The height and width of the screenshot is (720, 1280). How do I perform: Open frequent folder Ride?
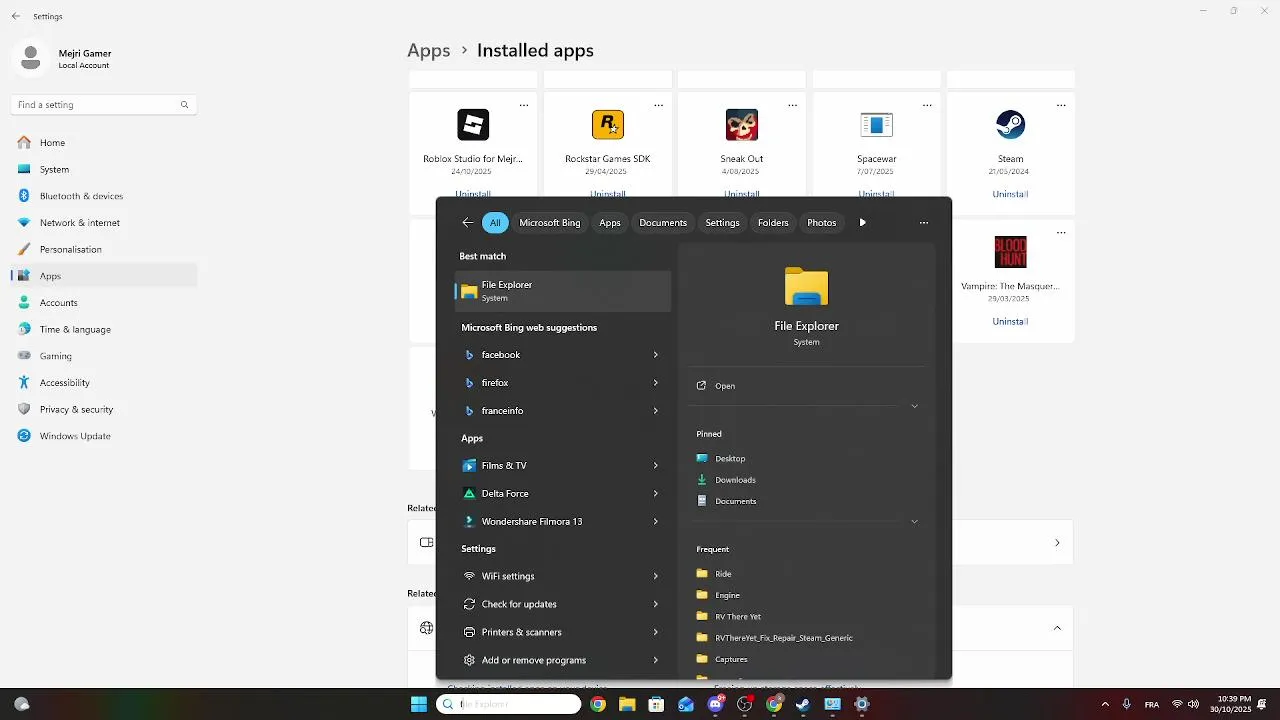coord(723,574)
